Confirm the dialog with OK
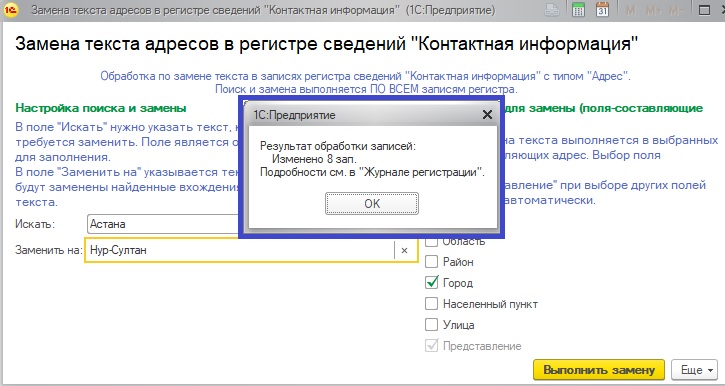This screenshot has width=725, height=386. [372, 203]
